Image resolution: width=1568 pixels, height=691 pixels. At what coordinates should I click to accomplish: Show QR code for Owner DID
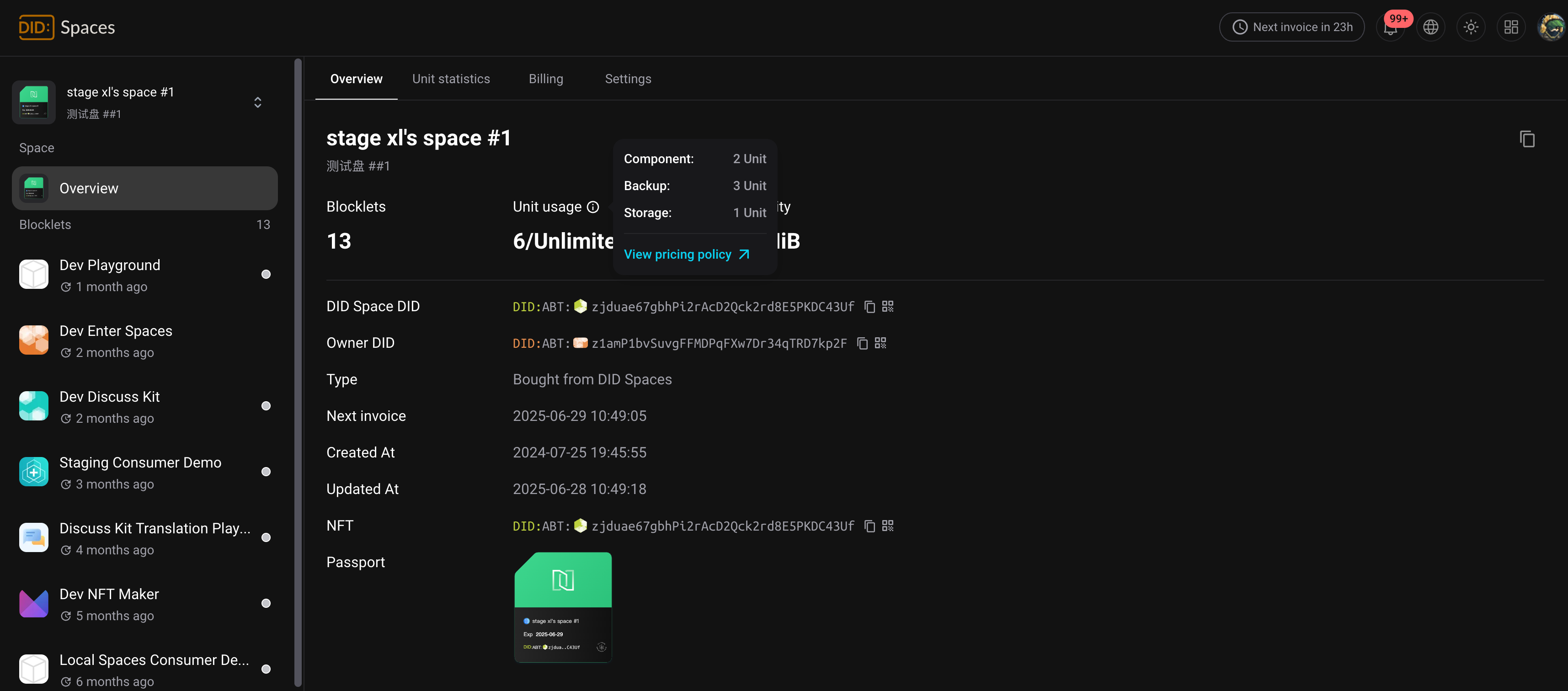point(880,343)
